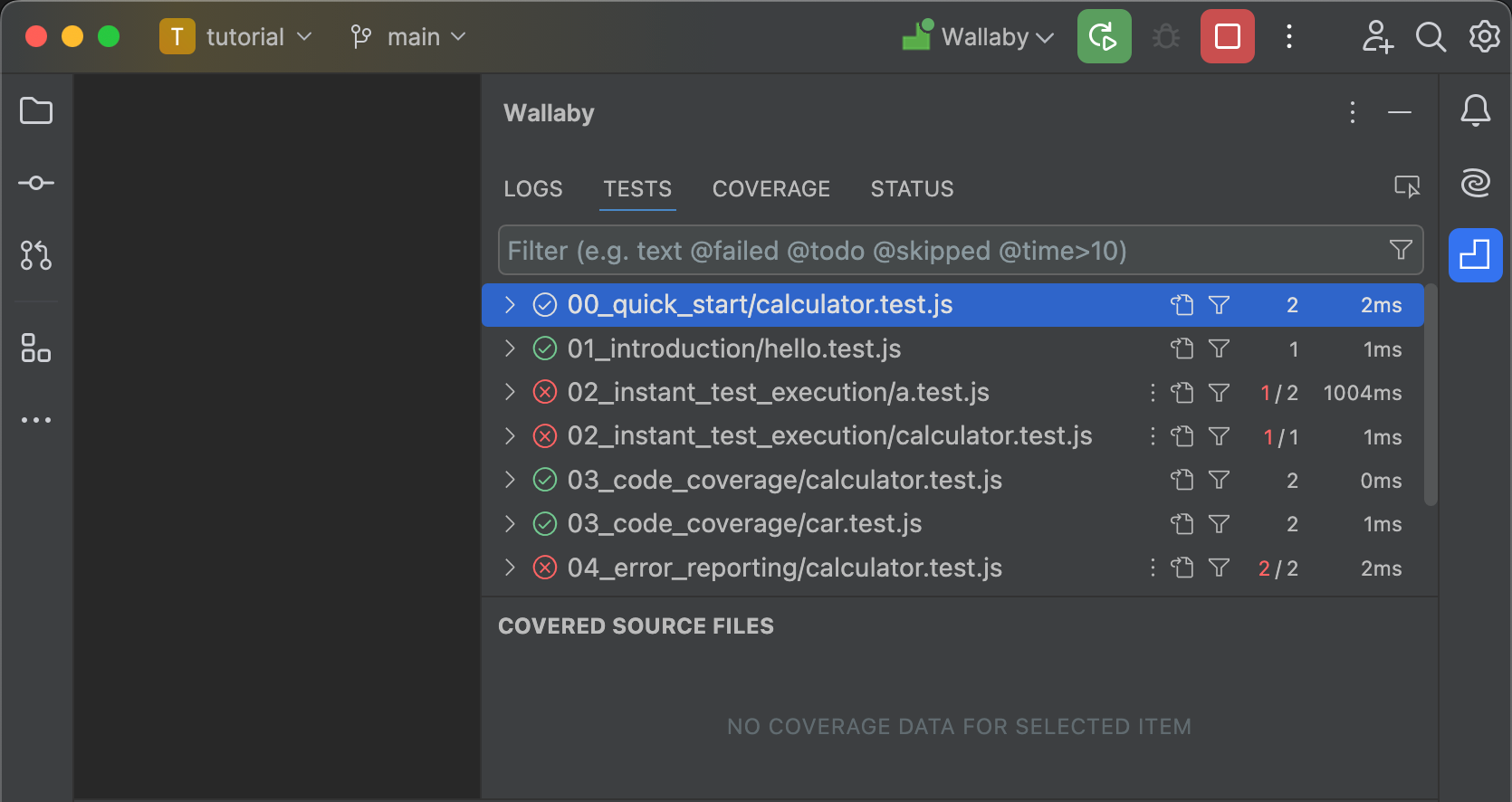Switch to the COVERAGE tab
Image resolution: width=1512 pixels, height=802 pixels.
(771, 188)
